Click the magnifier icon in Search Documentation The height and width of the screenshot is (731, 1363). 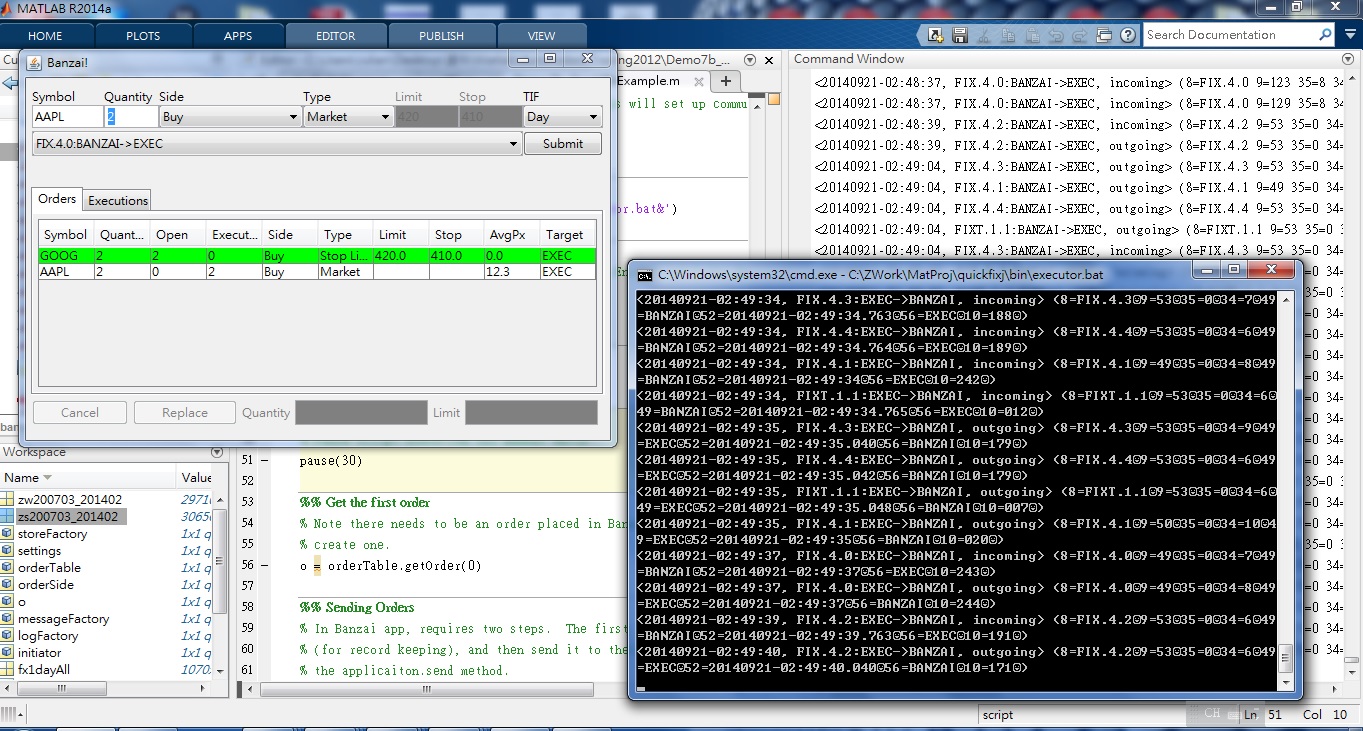point(1325,35)
